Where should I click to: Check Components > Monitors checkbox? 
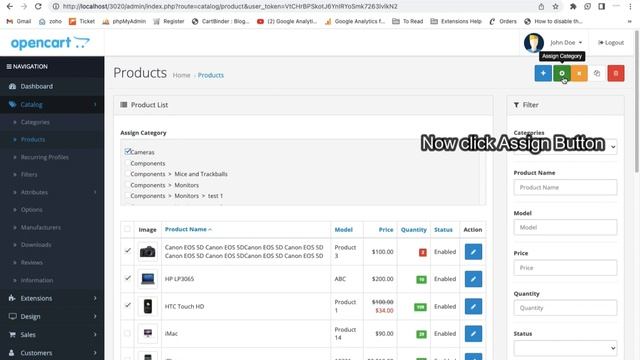click(127, 185)
